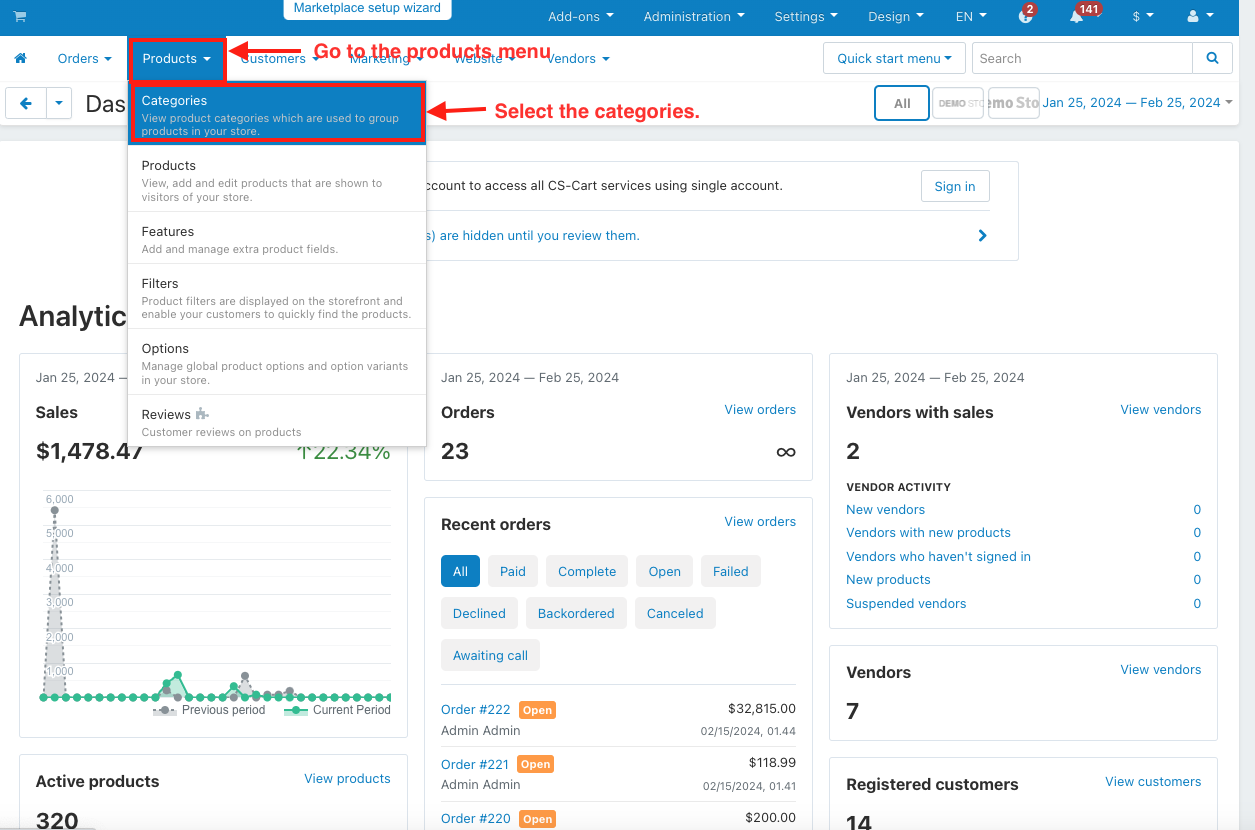Expand the Quick start menu dropdown
This screenshot has height=830, width=1255.
894,58
